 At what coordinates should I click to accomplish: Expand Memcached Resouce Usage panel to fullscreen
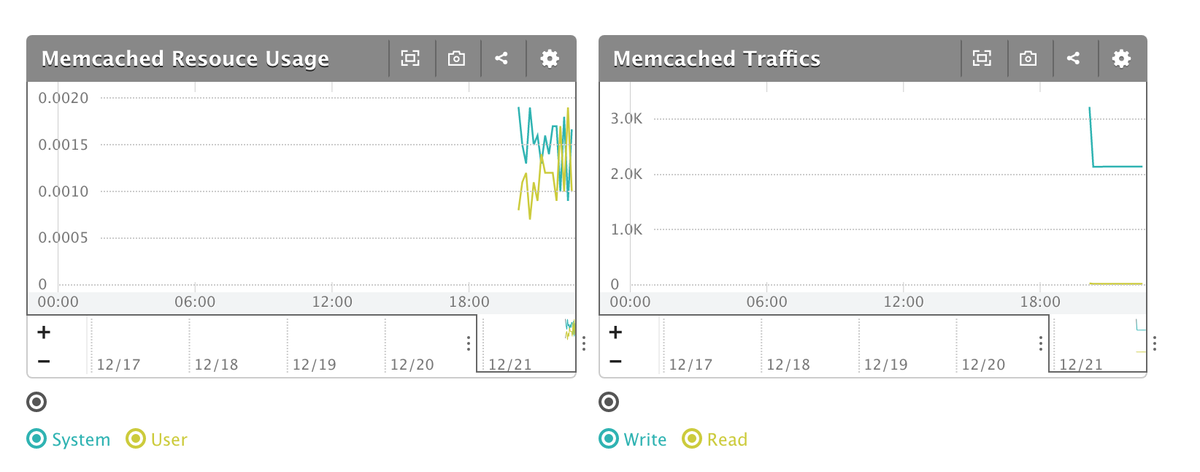click(x=410, y=59)
